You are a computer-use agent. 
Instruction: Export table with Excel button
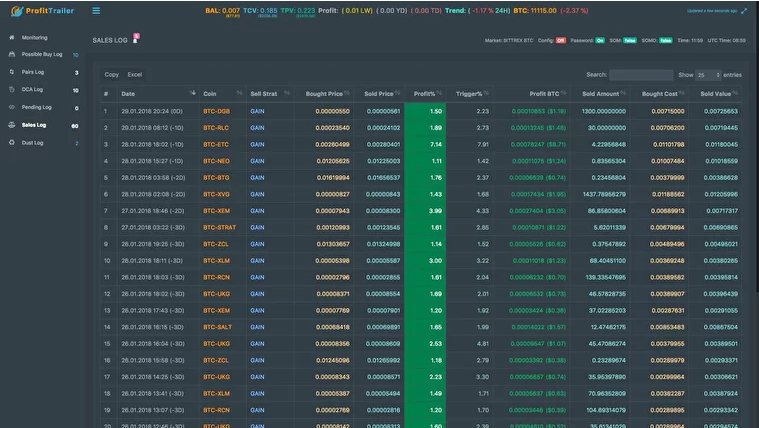tap(135, 75)
